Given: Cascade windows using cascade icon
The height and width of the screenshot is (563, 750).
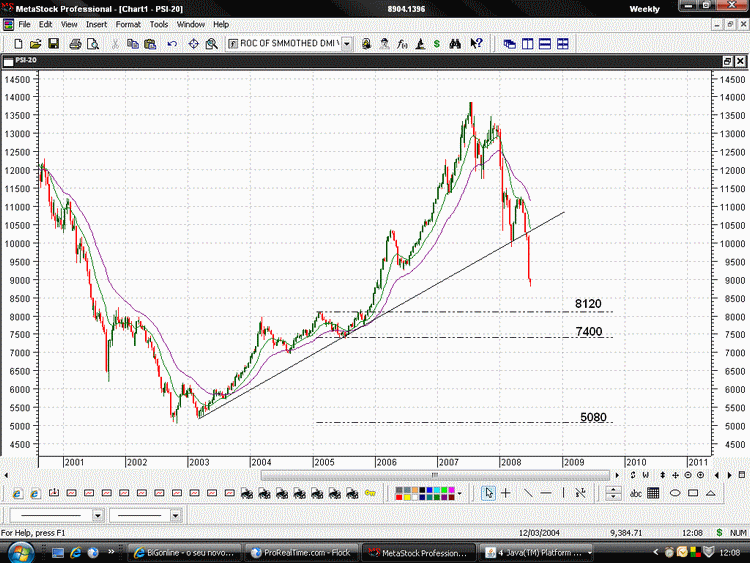Looking at the screenshot, I should 509,44.
